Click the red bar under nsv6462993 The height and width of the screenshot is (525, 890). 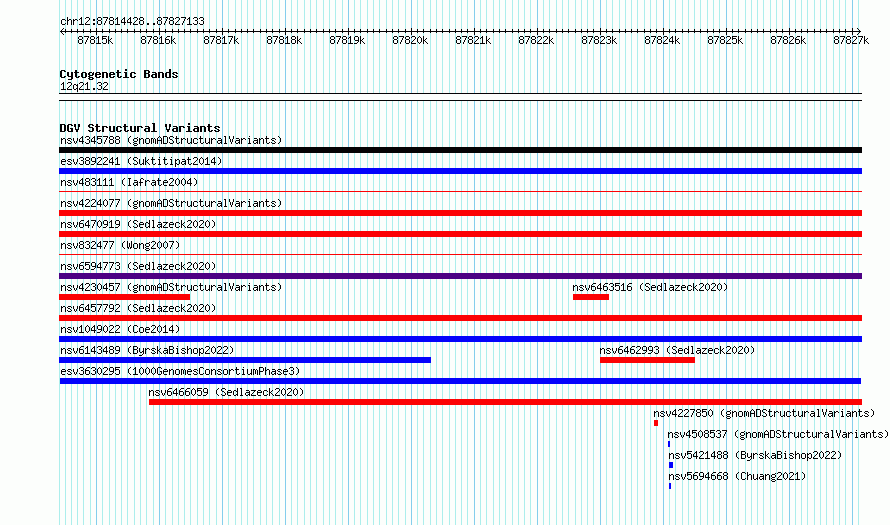648,360
